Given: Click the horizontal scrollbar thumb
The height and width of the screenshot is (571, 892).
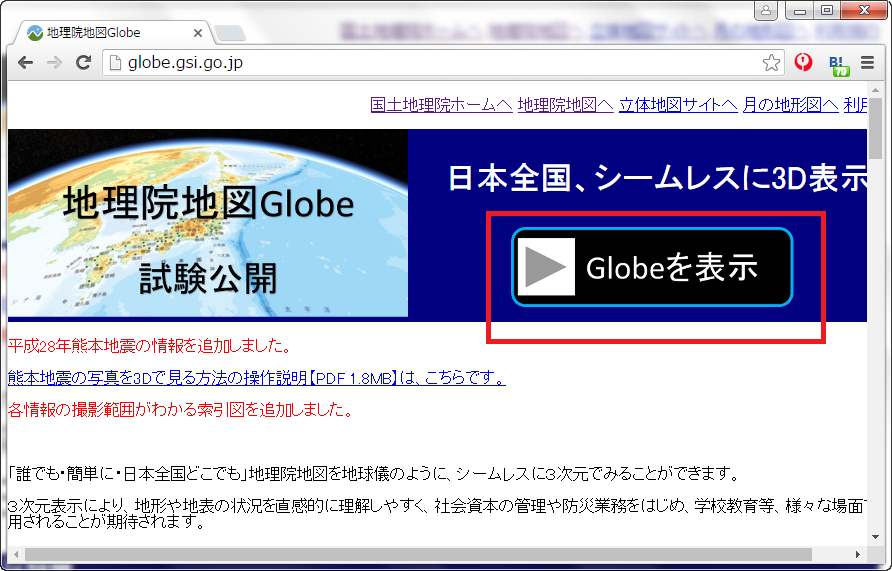Looking at the screenshot, I should point(418,554).
